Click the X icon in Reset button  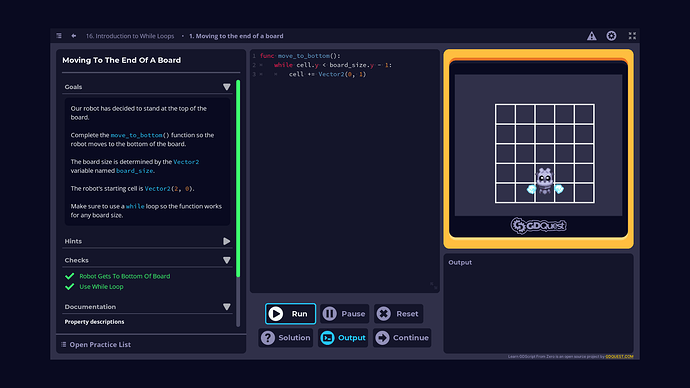384,314
